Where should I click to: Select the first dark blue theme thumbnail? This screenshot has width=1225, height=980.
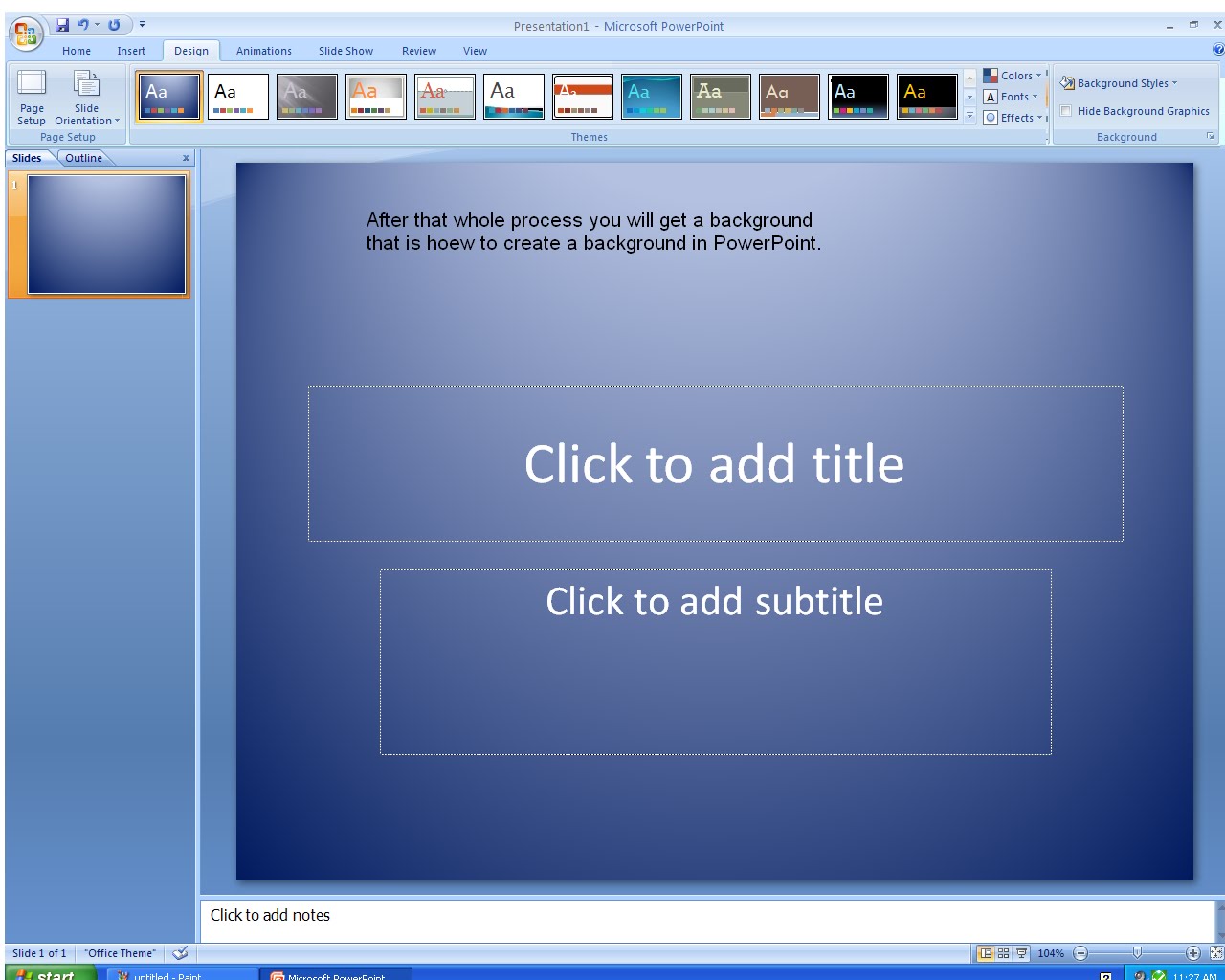pyautogui.click(x=167, y=96)
